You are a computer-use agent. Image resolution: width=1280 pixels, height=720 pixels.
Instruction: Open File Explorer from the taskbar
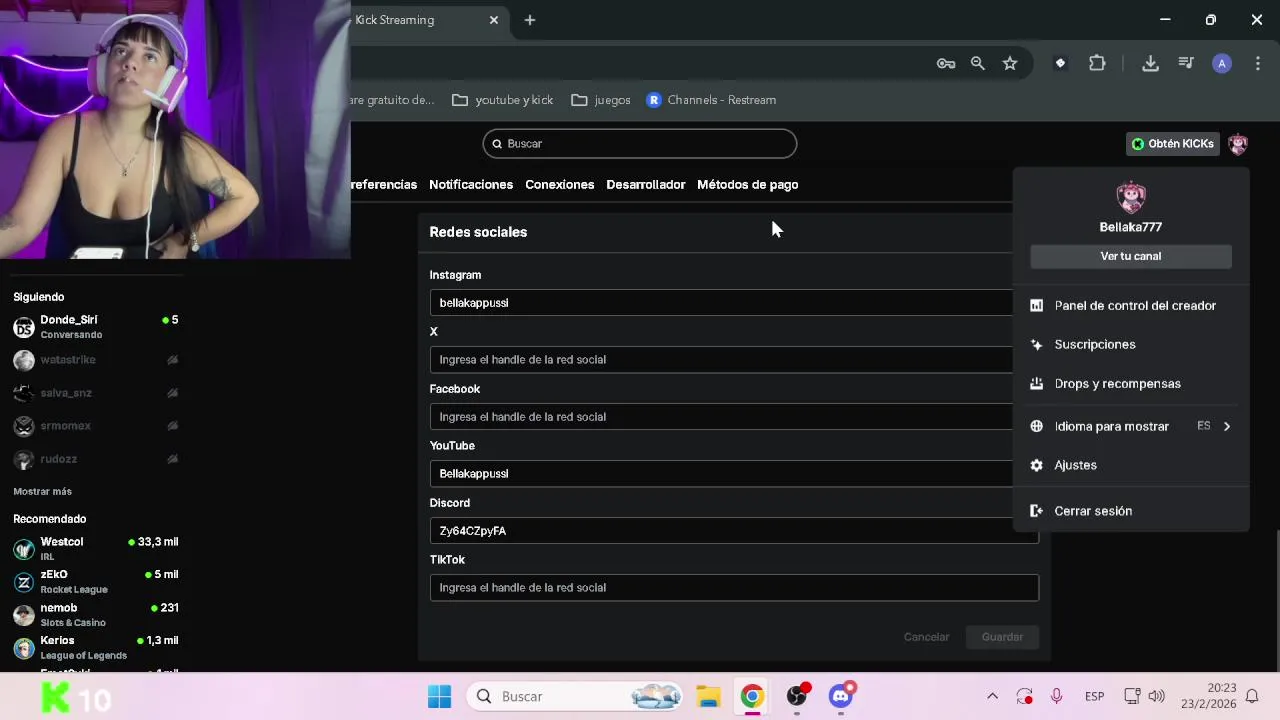pyautogui.click(x=709, y=697)
